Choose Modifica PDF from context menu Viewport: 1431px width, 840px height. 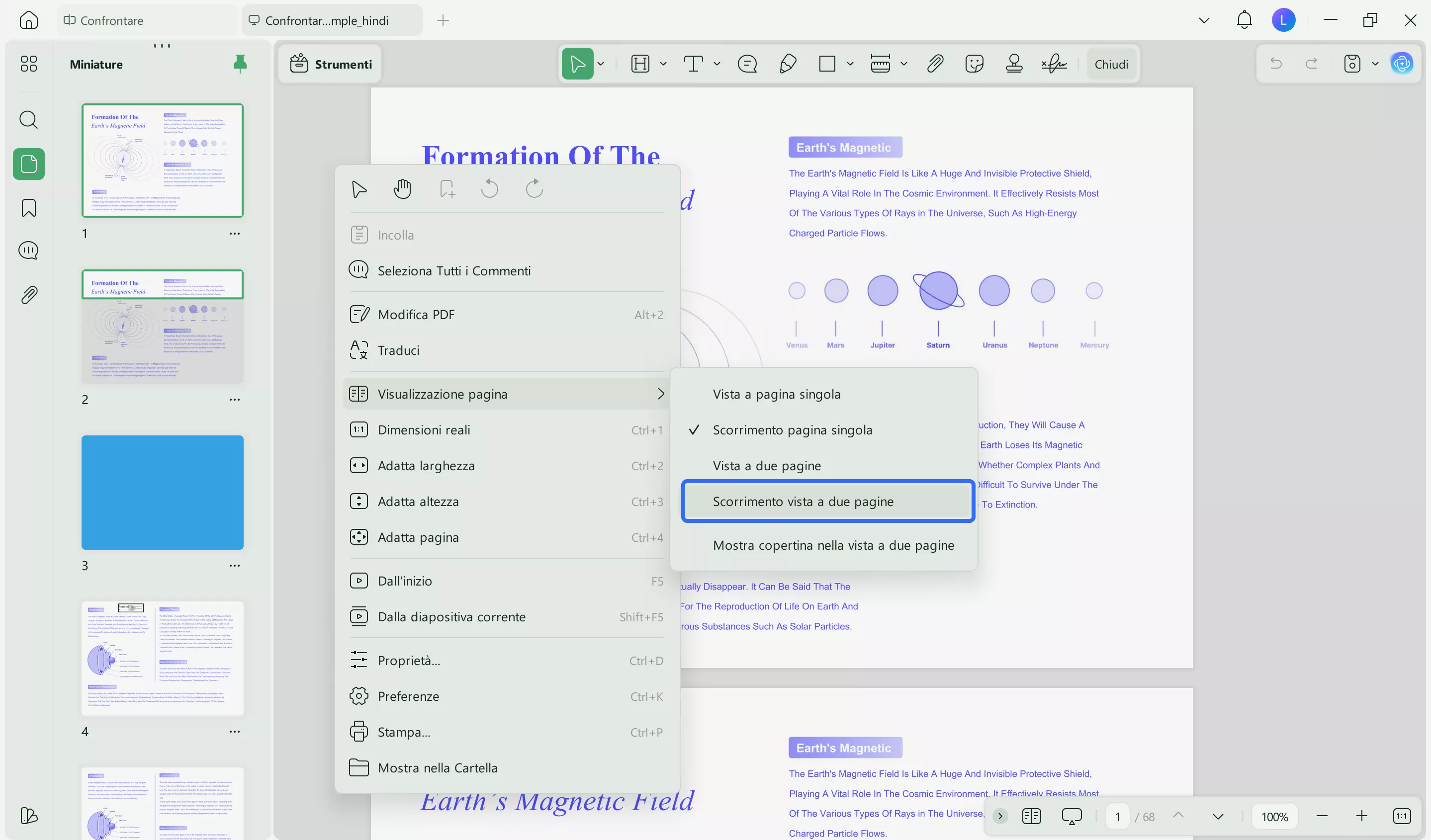click(416, 315)
